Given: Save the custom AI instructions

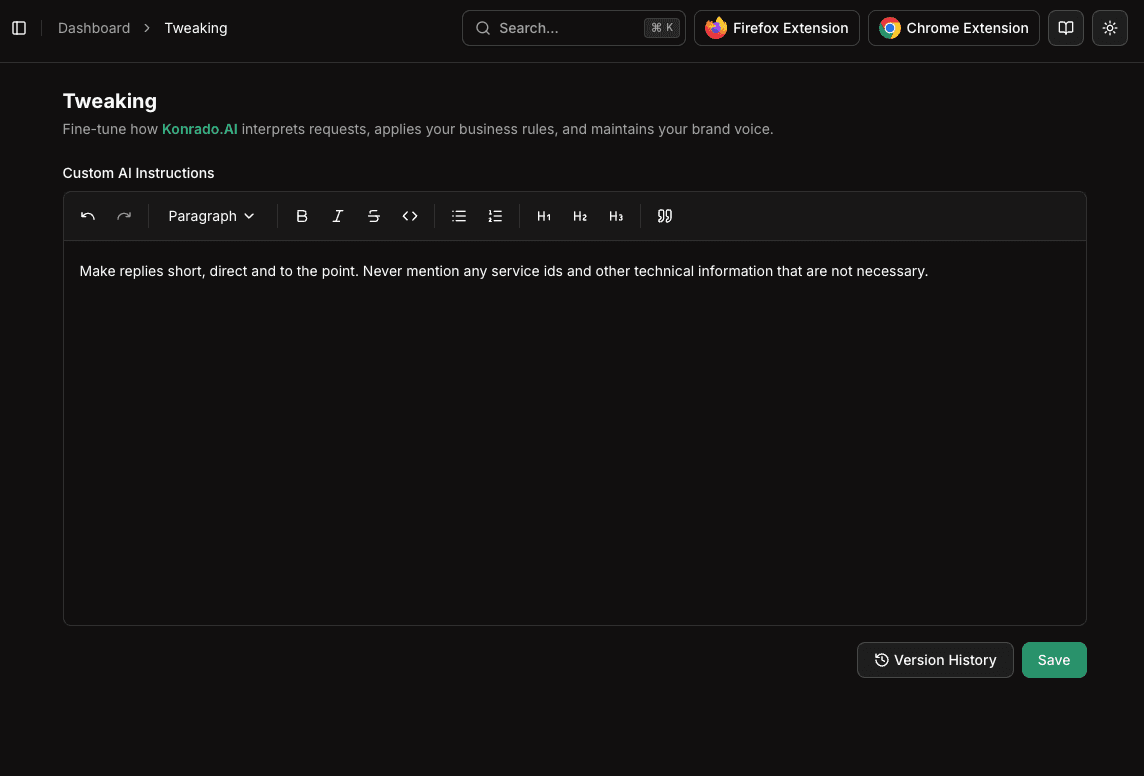Looking at the screenshot, I should click(x=1054, y=660).
